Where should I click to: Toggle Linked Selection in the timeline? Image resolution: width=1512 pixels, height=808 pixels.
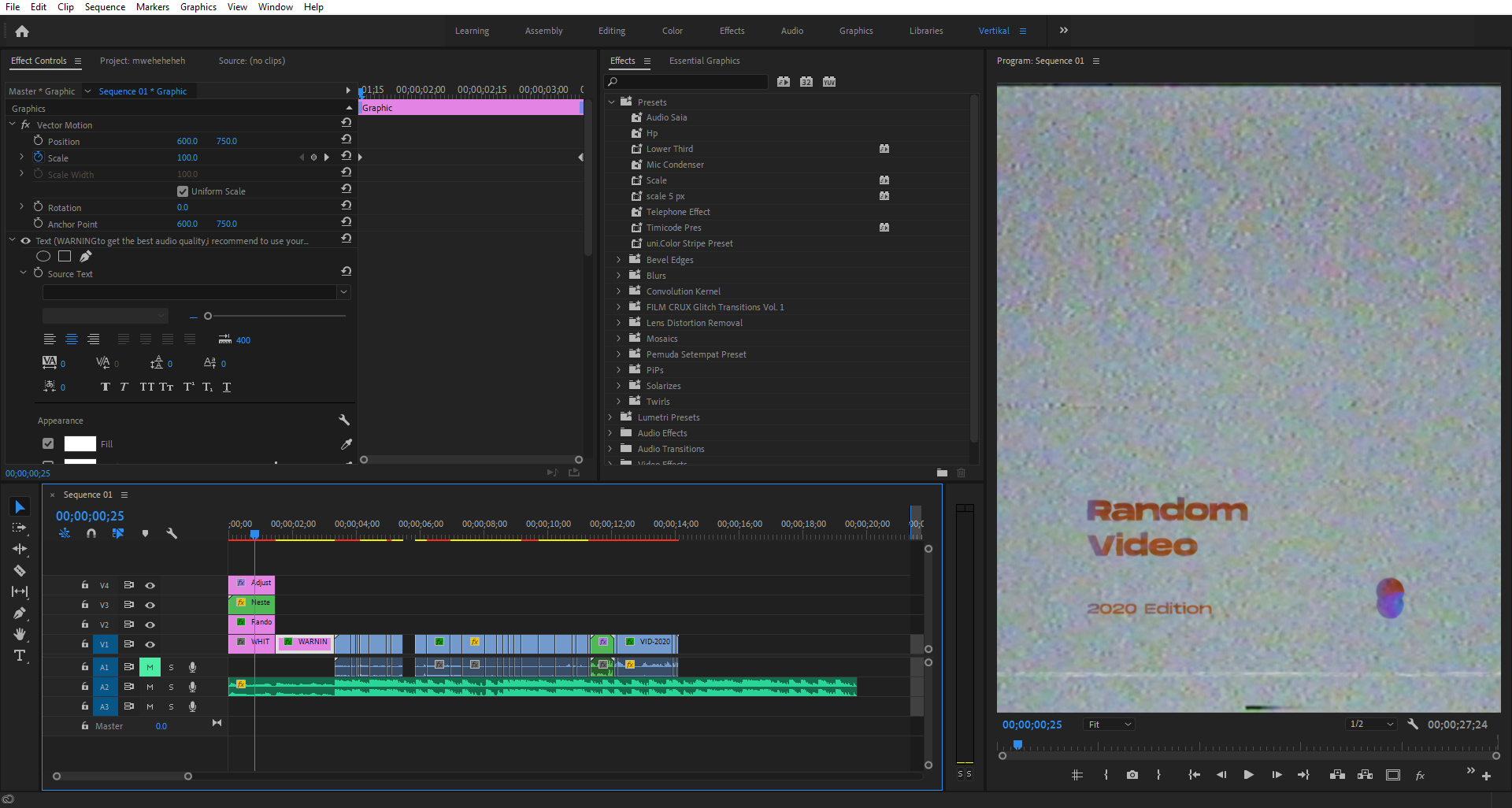[118, 533]
